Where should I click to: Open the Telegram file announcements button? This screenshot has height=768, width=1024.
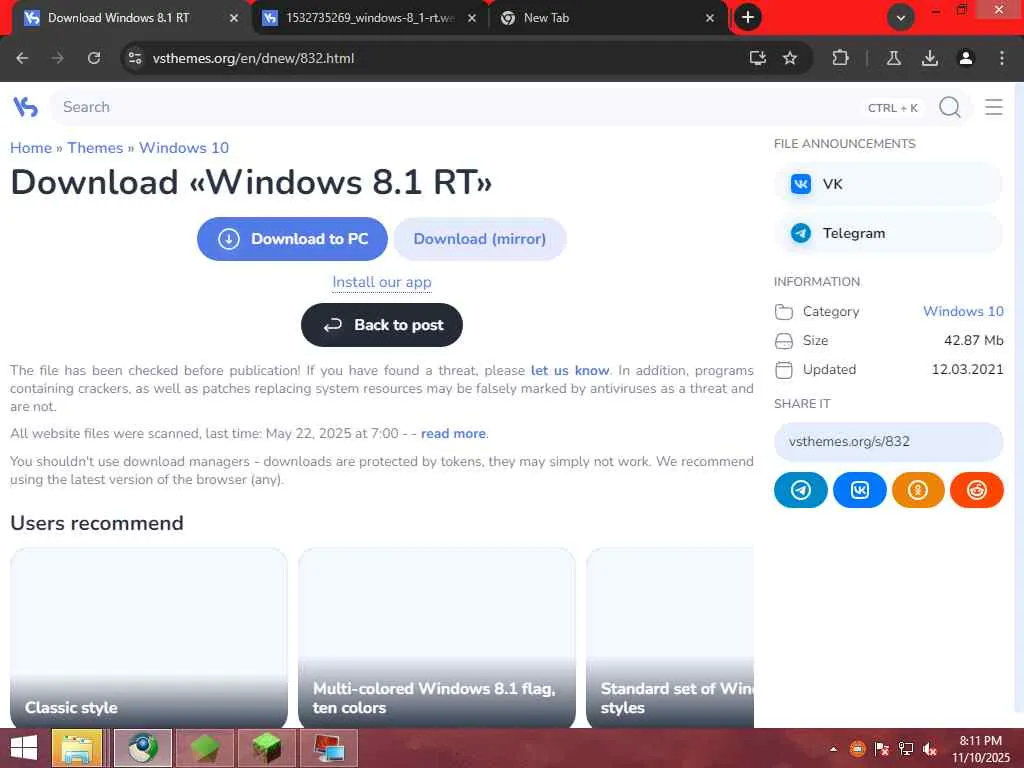[888, 233]
